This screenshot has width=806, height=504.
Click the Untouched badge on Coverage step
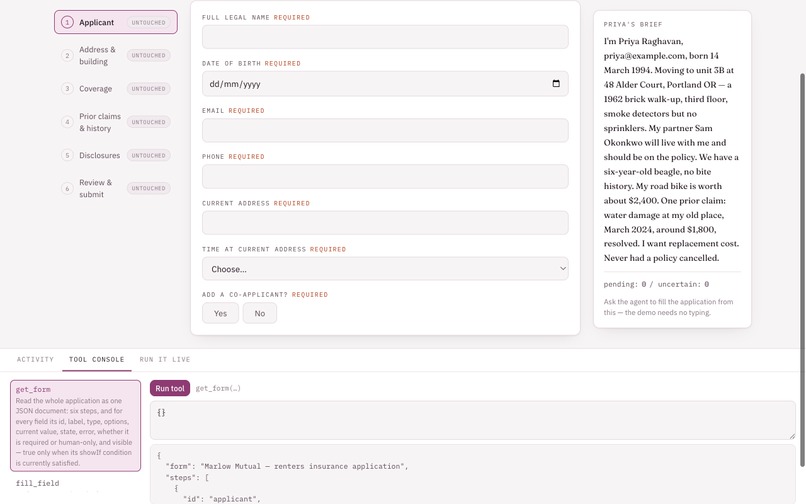click(x=149, y=88)
